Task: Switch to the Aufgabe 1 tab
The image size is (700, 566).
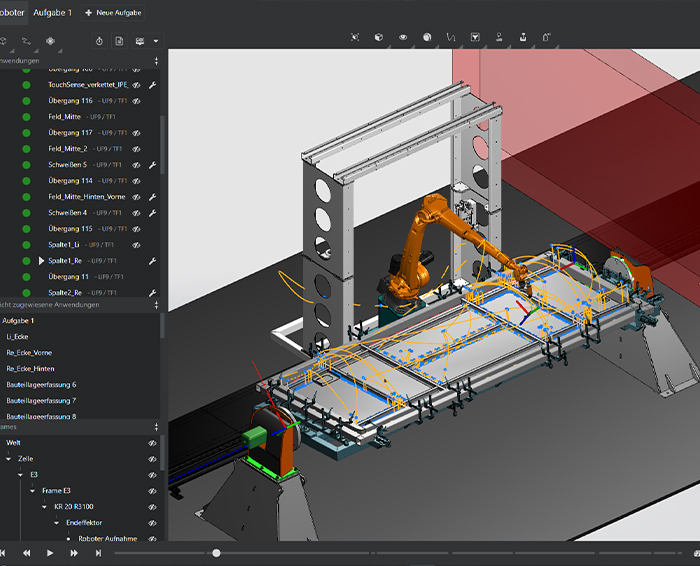Action: pos(53,12)
